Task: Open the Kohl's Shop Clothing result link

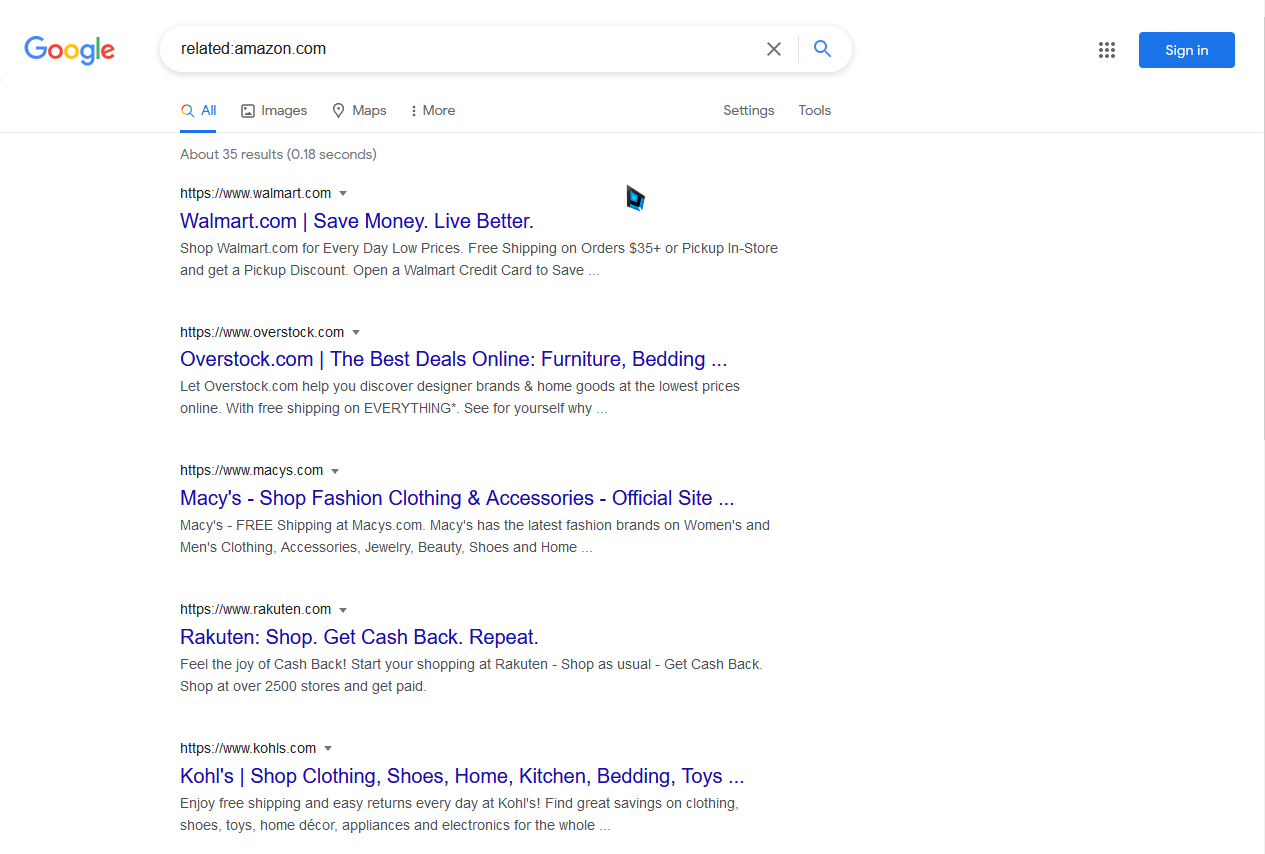Action: tap(462, 776)
